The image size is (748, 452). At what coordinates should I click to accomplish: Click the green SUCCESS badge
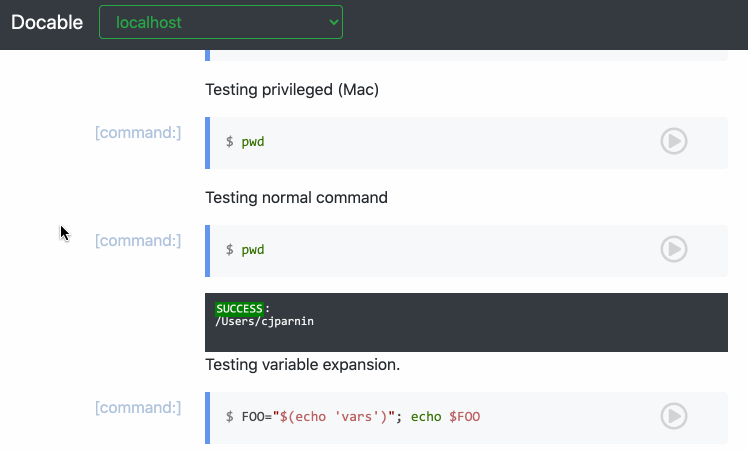click(x=240, y=308)
